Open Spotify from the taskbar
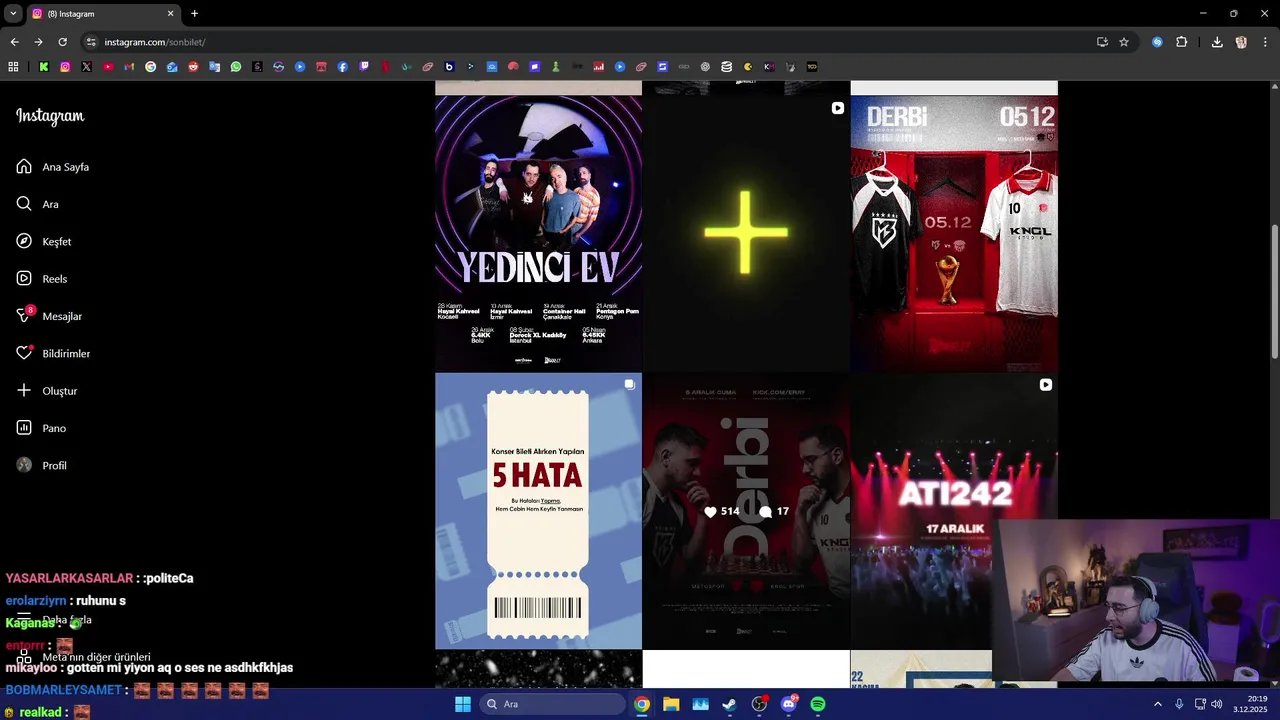 click(x=818, y=704)
